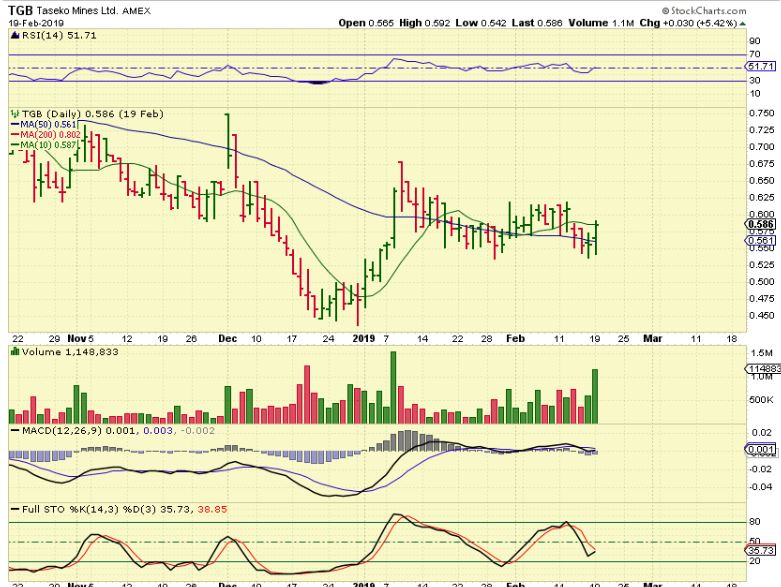This screenshot has width=781, height=587.
Task: Click the 35.73 stochastic value tag on axis
Action: pos(761,550)
